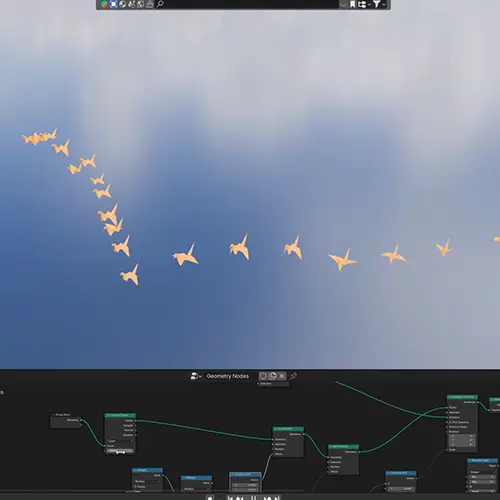Pause the animation playback
The width and height of the screenshot is (500, 500).
click(x=253, y=498)
